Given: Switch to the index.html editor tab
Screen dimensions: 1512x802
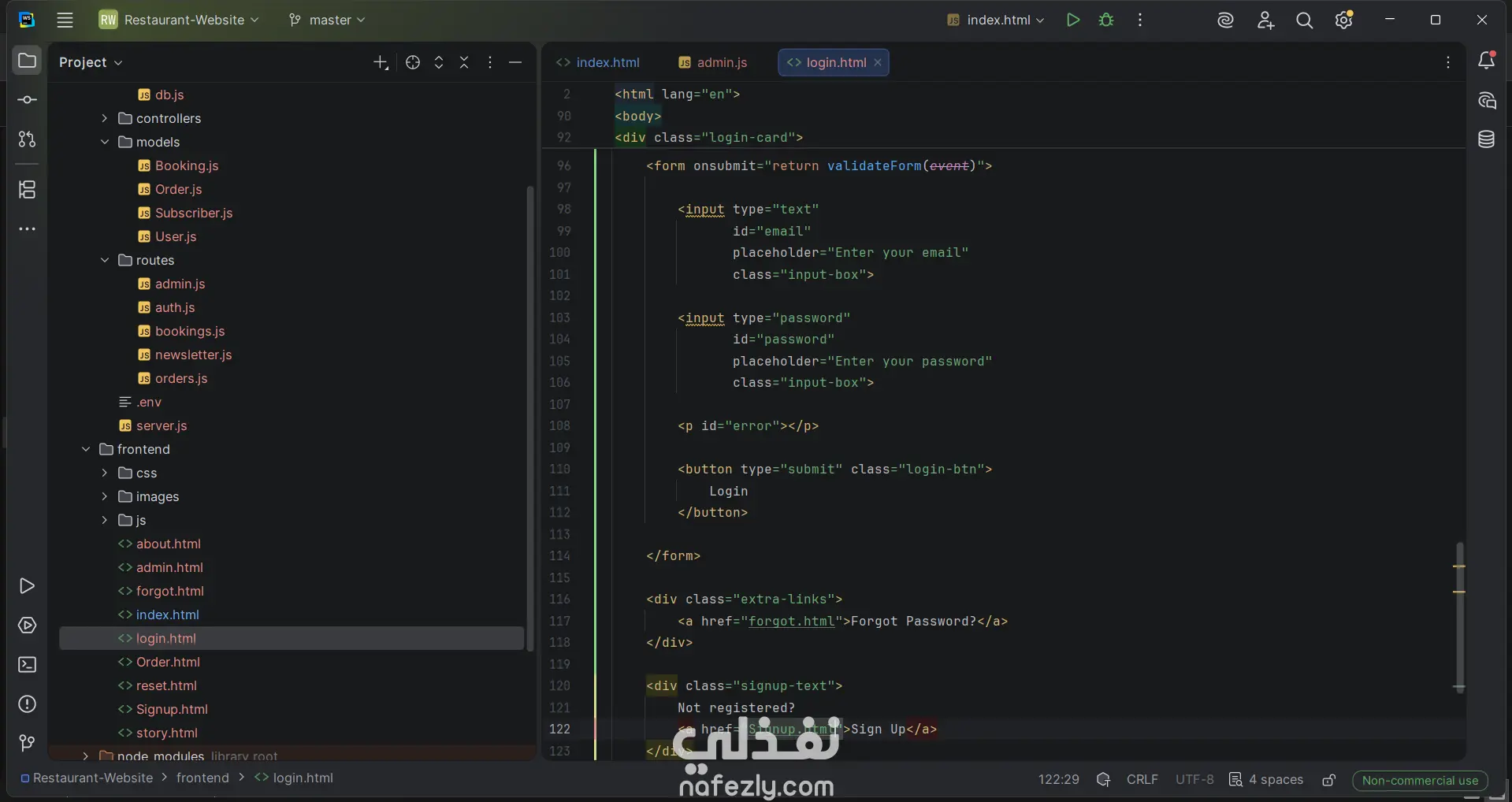Looking at the screenshot, I should tap(598, 62).
